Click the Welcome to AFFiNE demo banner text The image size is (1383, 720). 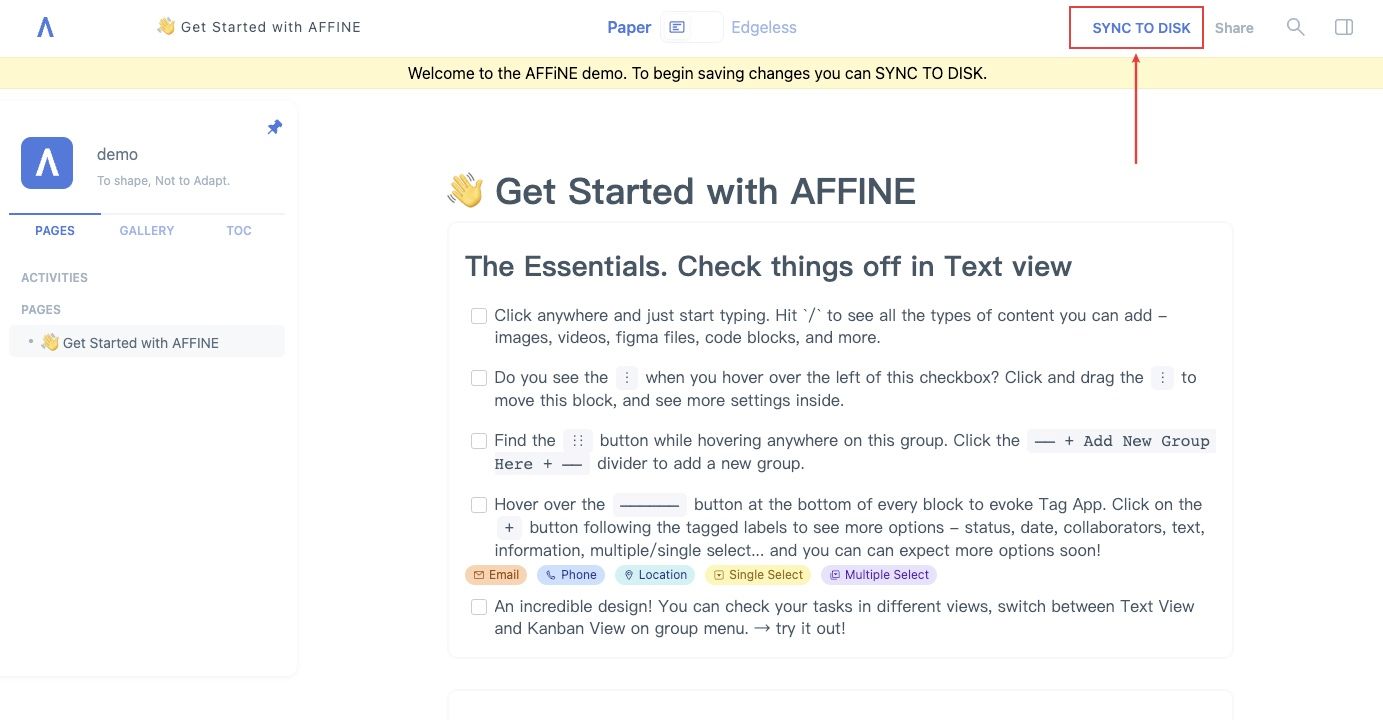point(697,73)
